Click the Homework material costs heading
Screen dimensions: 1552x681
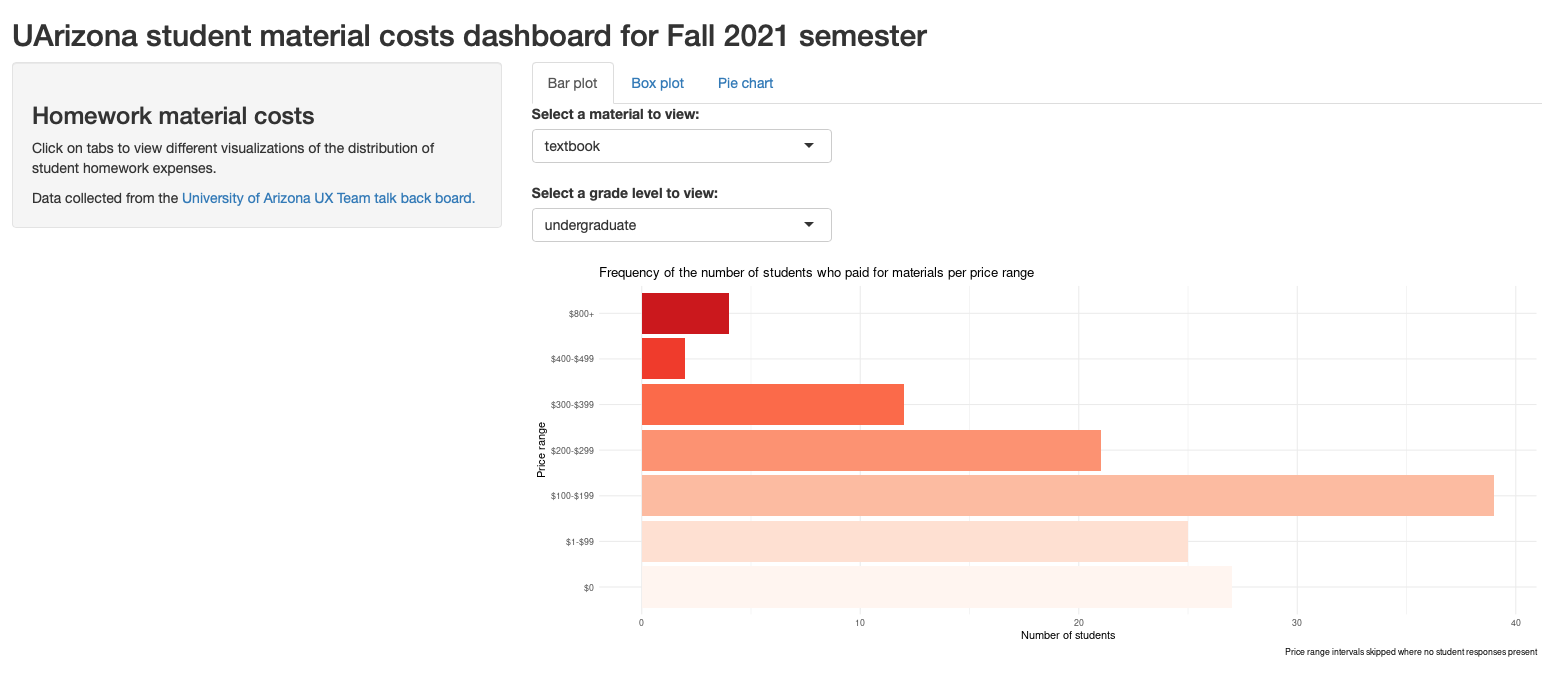[x=174, y=116]
